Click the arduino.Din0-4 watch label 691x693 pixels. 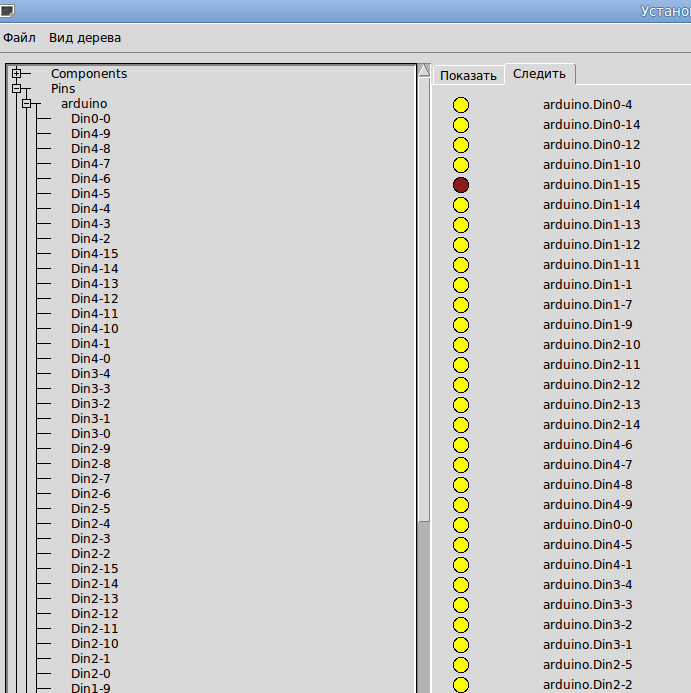click(588, 105)
